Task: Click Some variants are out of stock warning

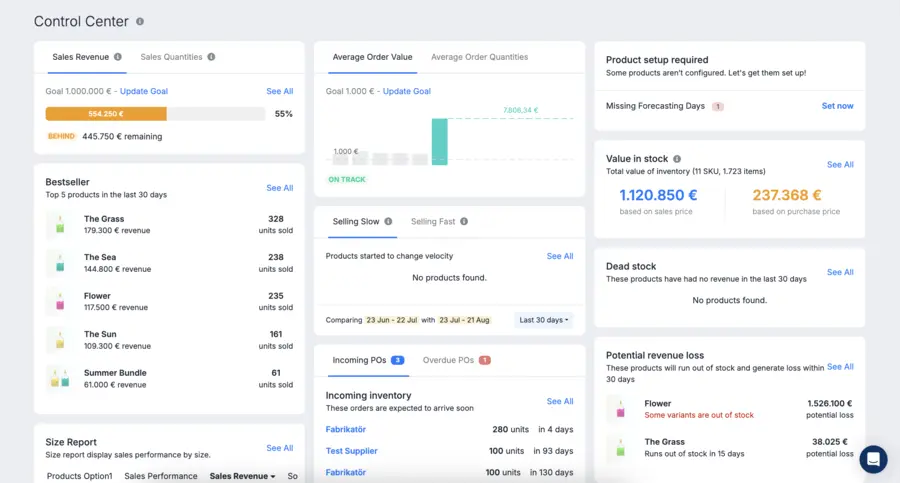Action: [699, 415]
